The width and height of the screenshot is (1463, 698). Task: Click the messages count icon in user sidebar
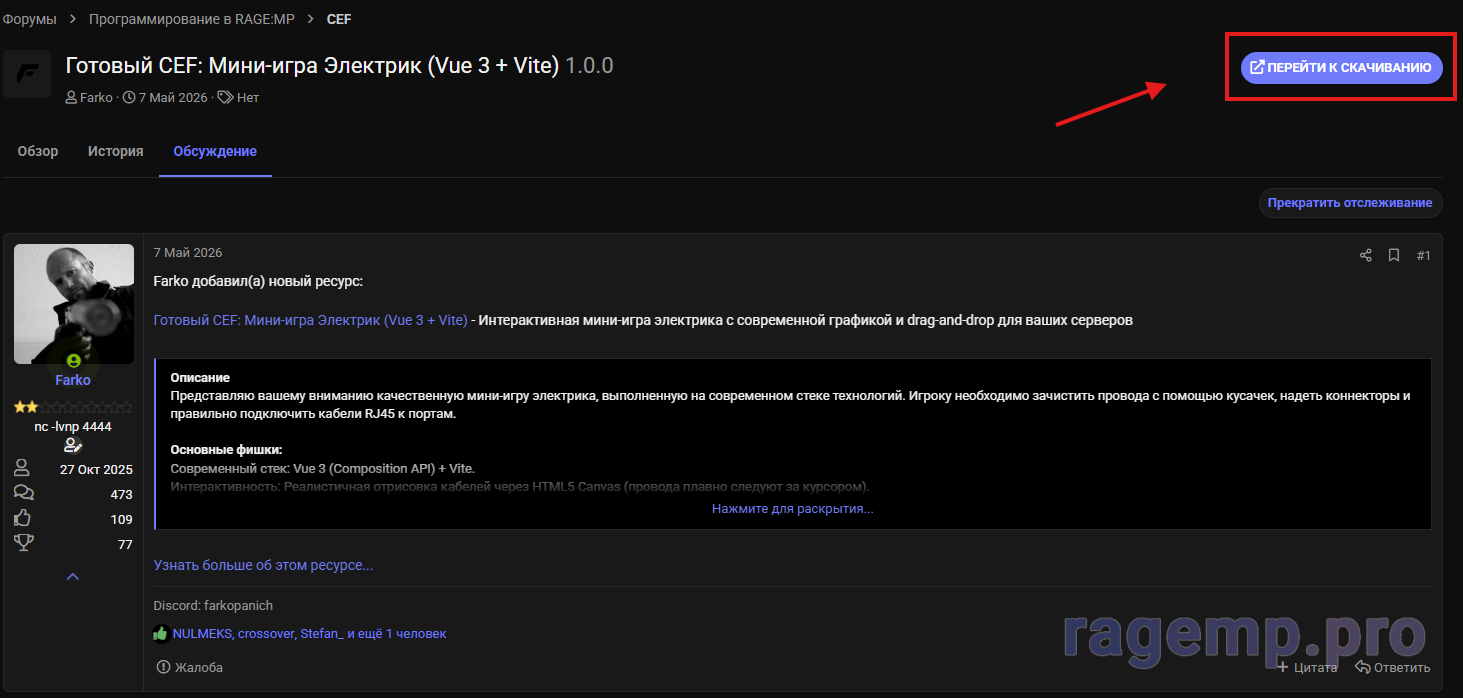(x=23, y=493)
